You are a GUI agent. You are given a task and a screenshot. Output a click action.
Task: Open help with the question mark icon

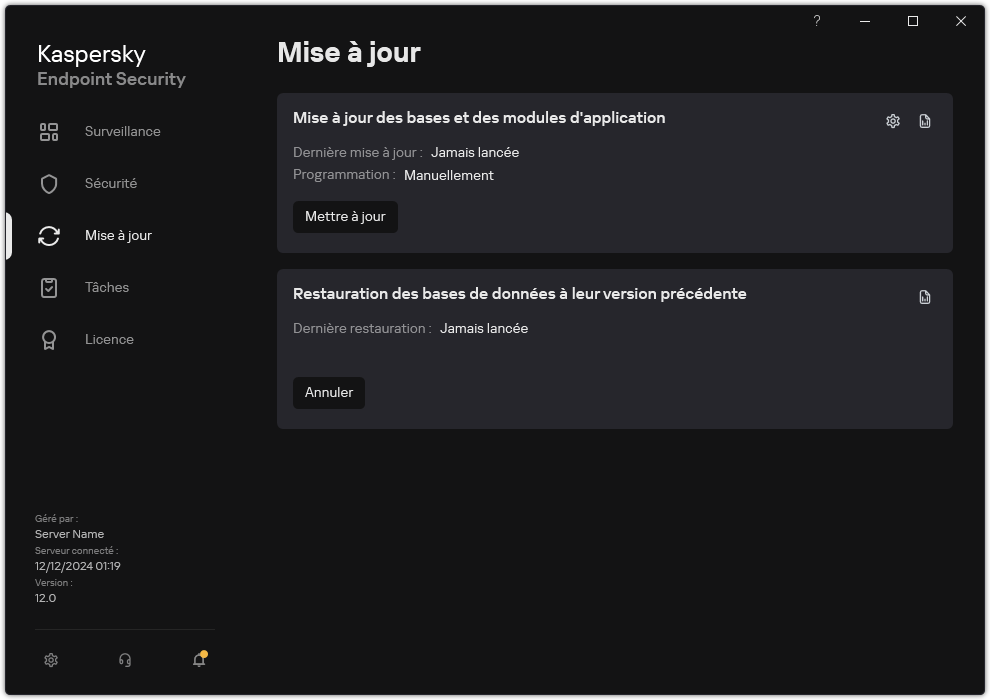(816, 20)
